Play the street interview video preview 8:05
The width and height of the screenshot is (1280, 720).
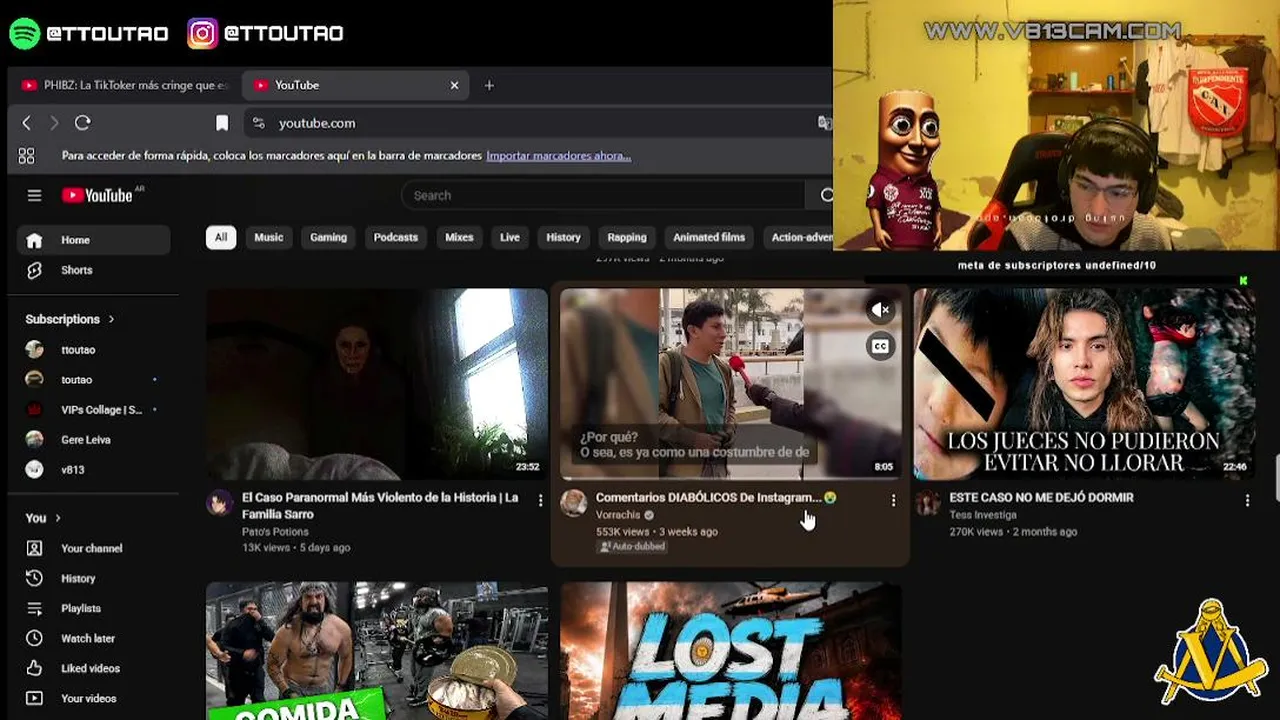pos(731,384)
